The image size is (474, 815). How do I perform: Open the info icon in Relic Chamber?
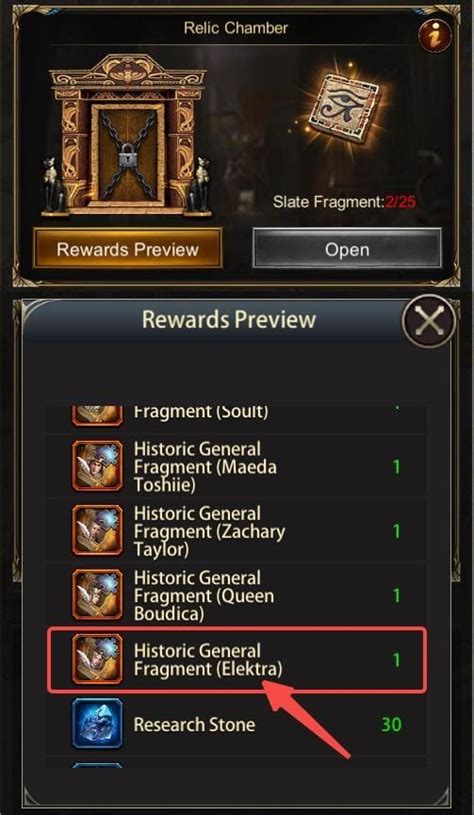coord(434,36)
